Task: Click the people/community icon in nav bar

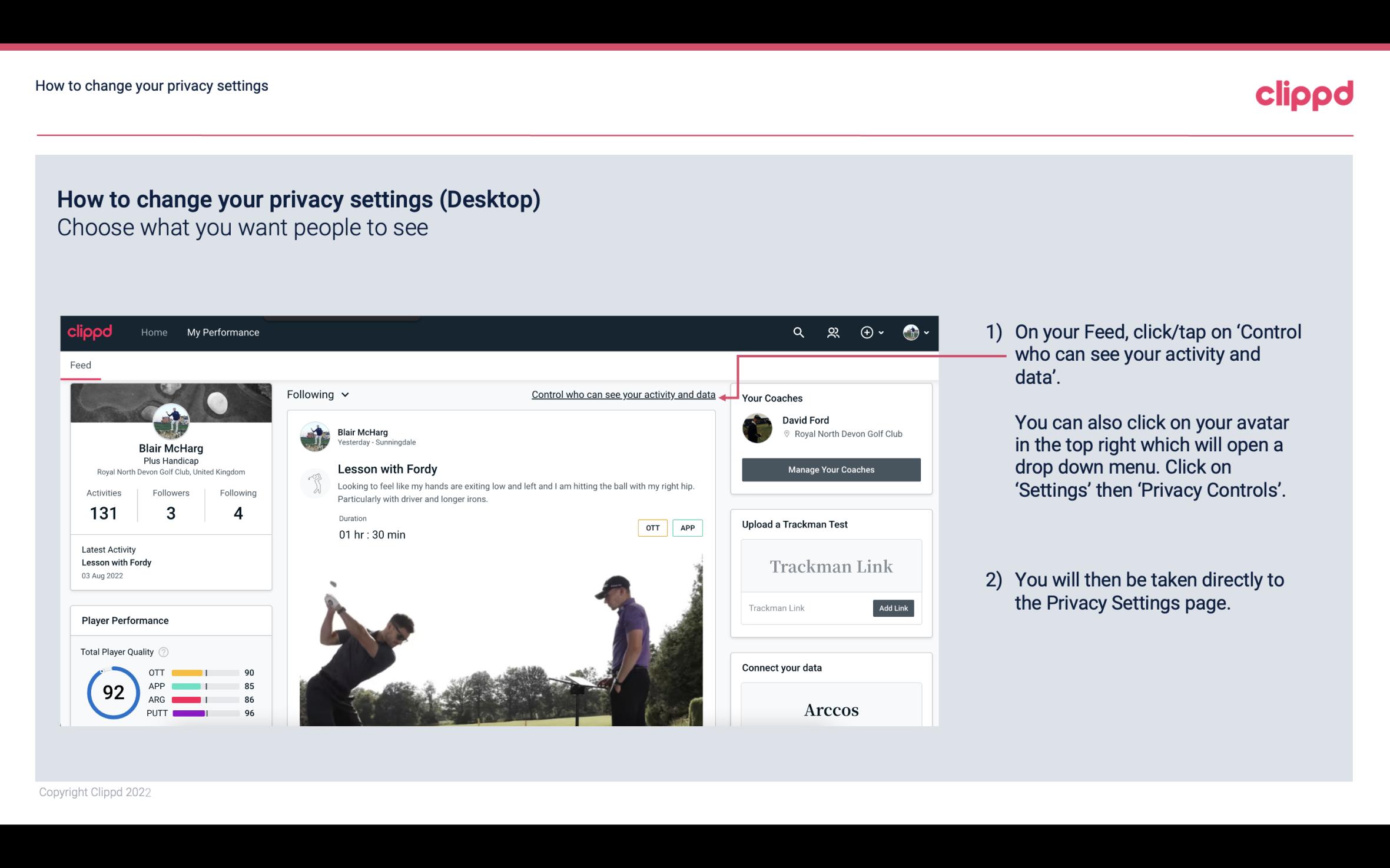Action: tap(834, 332)
